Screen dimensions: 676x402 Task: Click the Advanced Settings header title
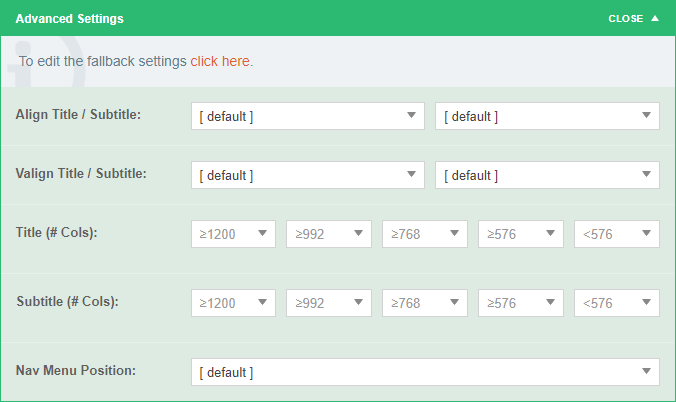pyautogui.click(x=70, y=18)
